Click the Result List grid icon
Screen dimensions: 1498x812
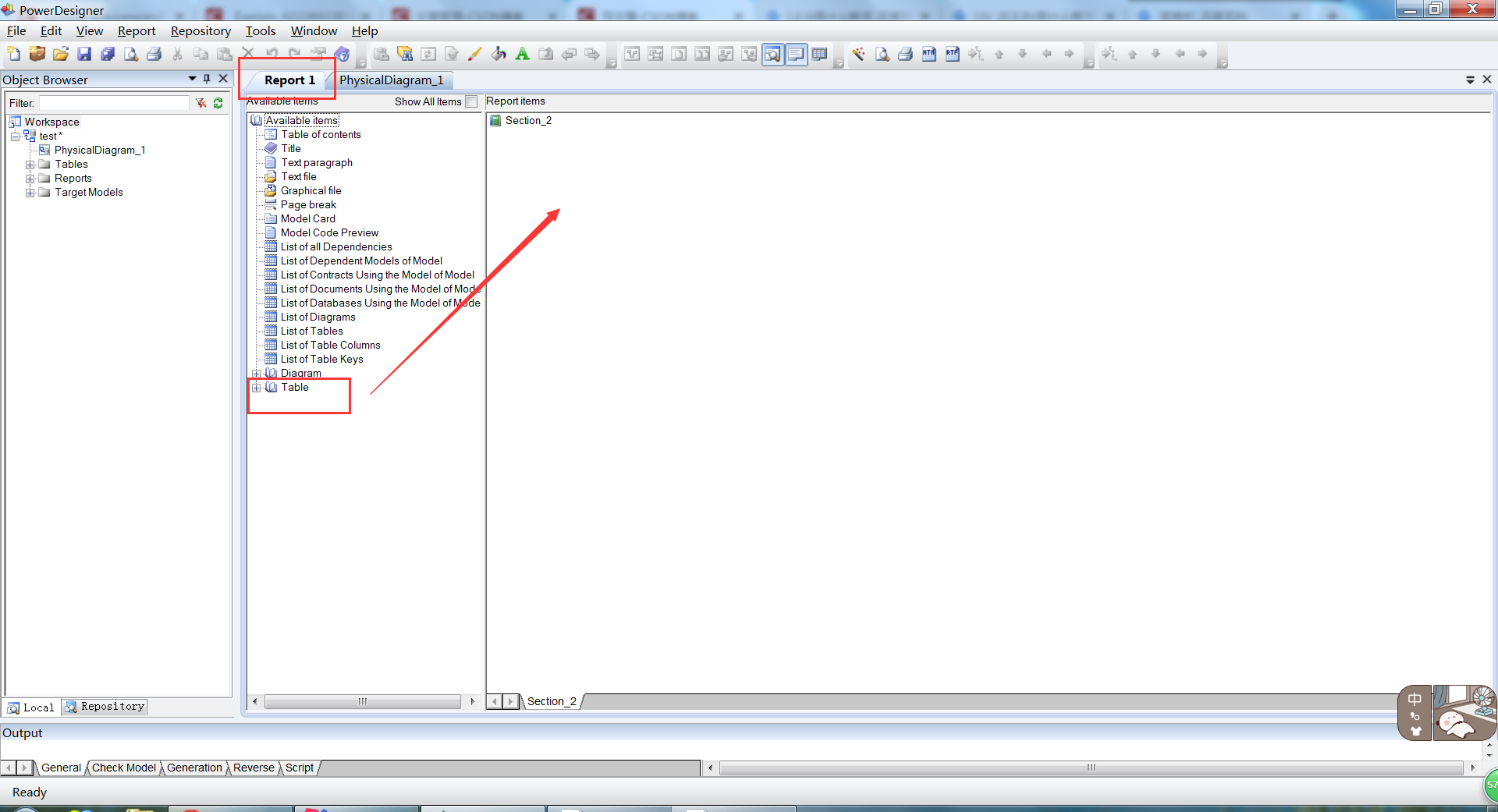pos(819,54)
